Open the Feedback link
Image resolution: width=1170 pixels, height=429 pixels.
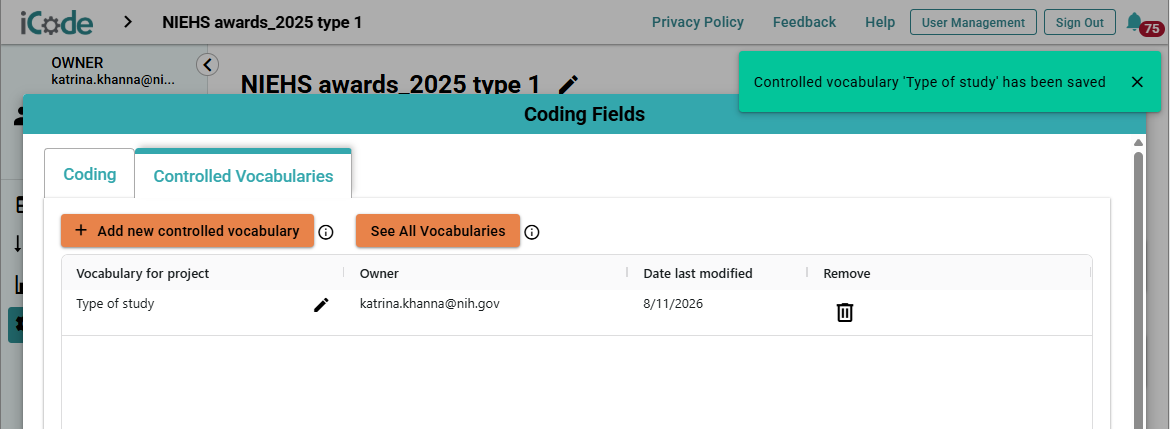coord(804,22)
